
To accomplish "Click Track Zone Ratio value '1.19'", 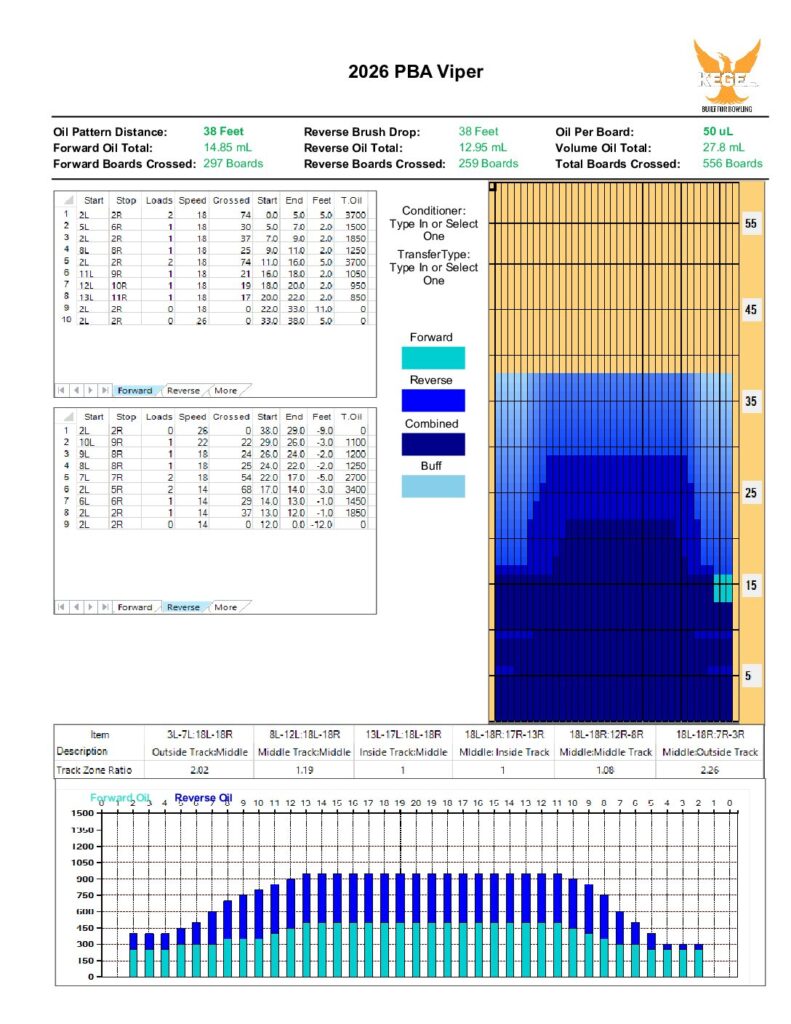I will (x=304, y=770).
